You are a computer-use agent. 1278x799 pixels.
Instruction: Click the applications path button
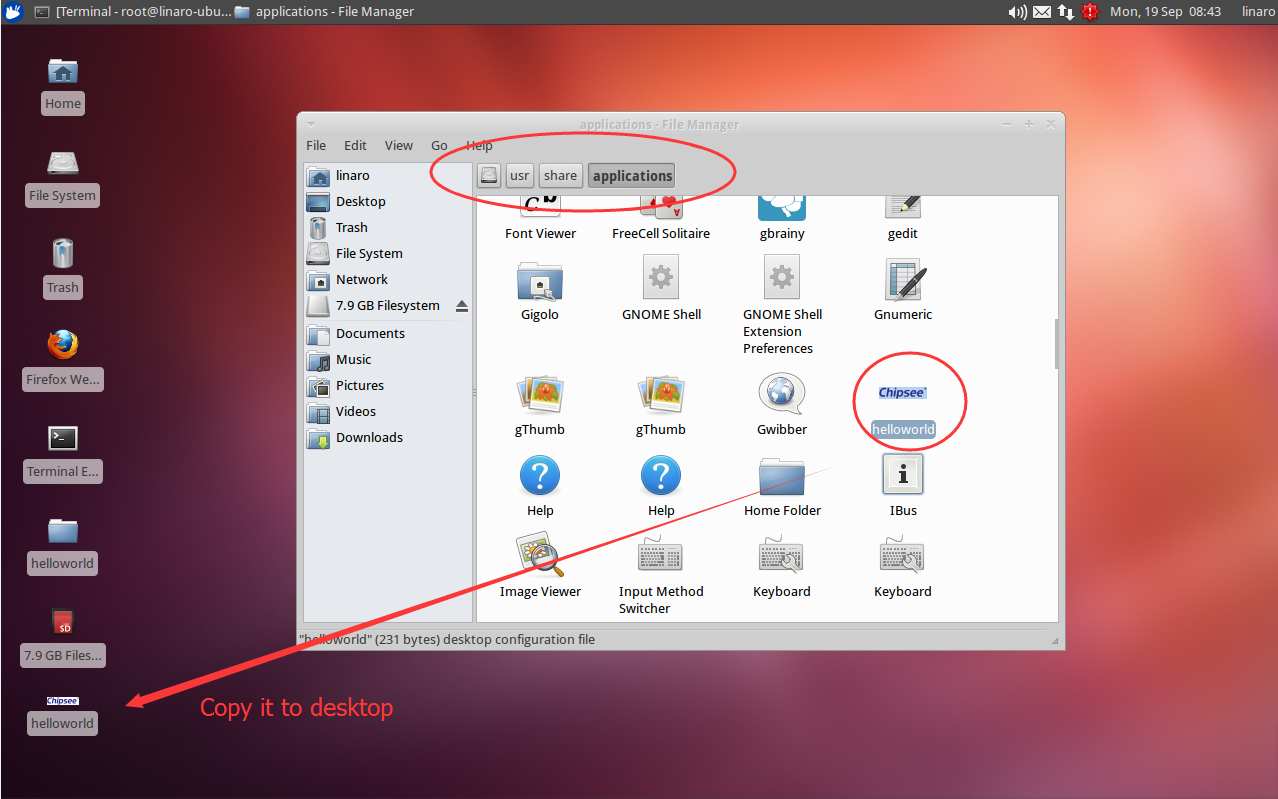(632, 175)
